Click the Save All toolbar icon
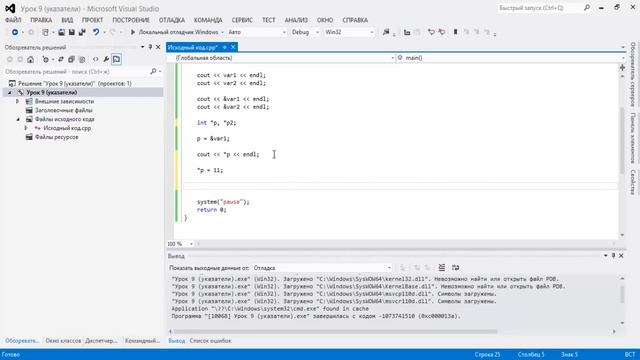This screenshot has width=640, height=360. [82, 32]
